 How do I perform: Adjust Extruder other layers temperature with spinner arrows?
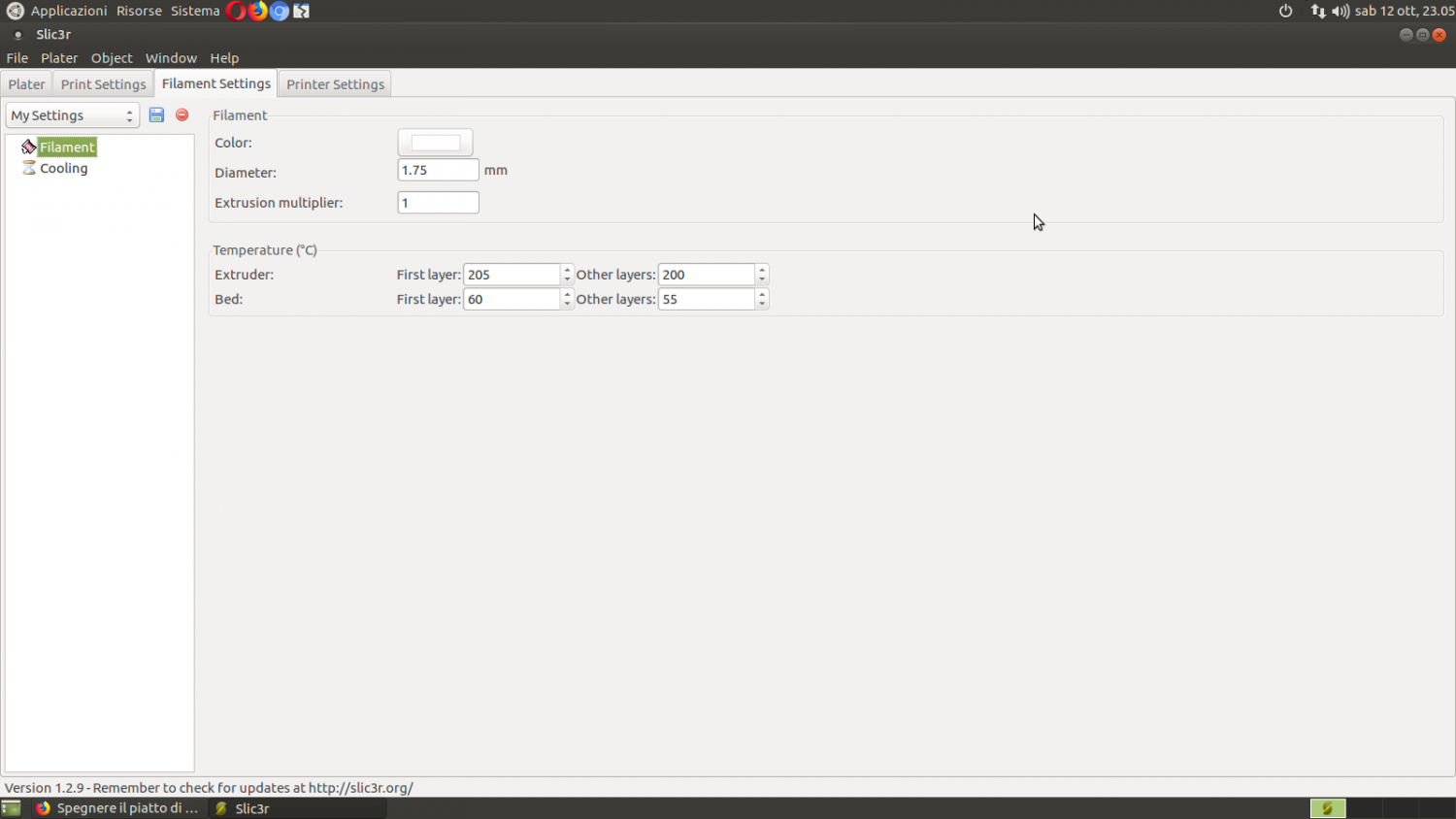(762, 275)
